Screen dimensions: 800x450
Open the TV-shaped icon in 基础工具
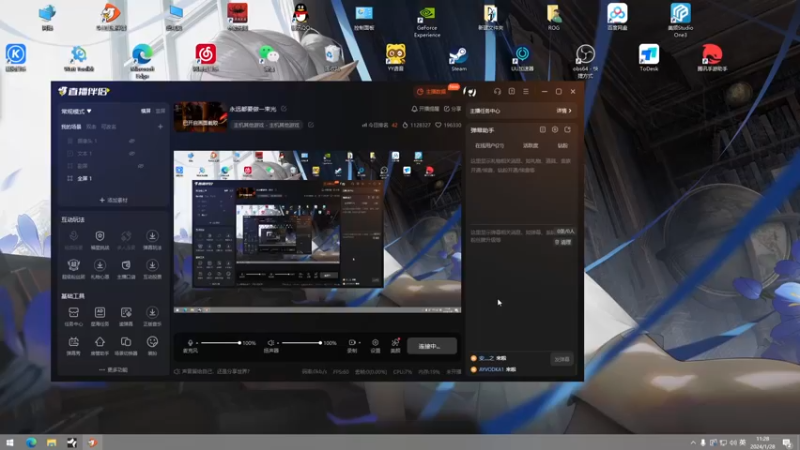click(73, 341)
